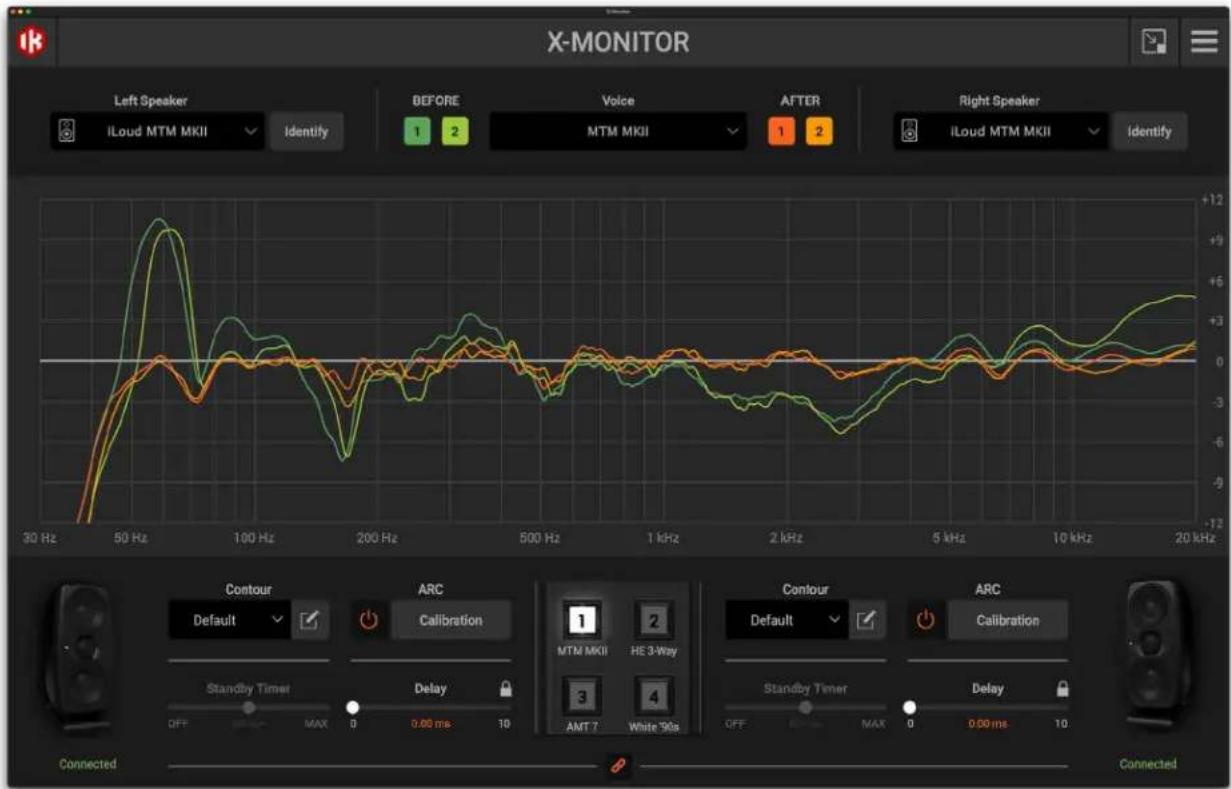Click the left speaker Delay slider handle
Screen dimensions: 1231x789
353,707
